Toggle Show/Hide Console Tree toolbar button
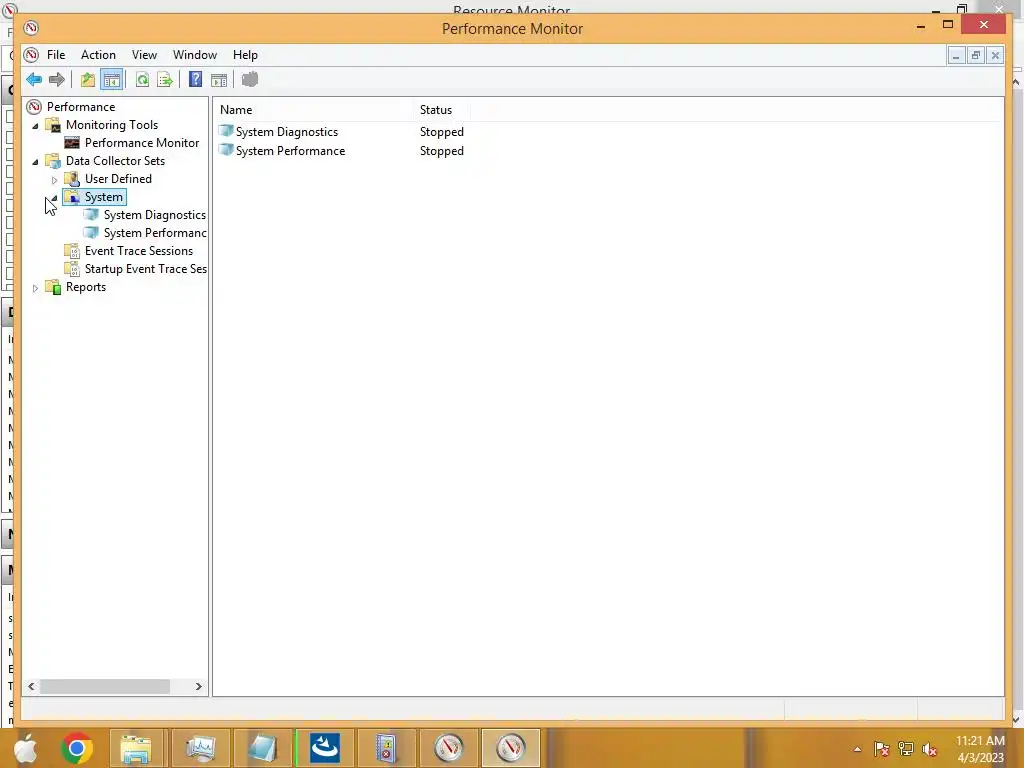The height and width of the screenshot is (768, 1024). [112, 80]
